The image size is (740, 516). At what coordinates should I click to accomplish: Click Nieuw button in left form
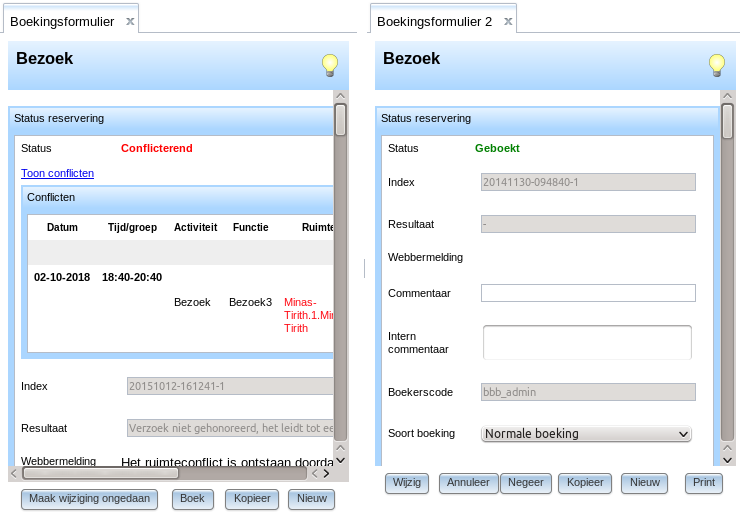click(311, 499)
